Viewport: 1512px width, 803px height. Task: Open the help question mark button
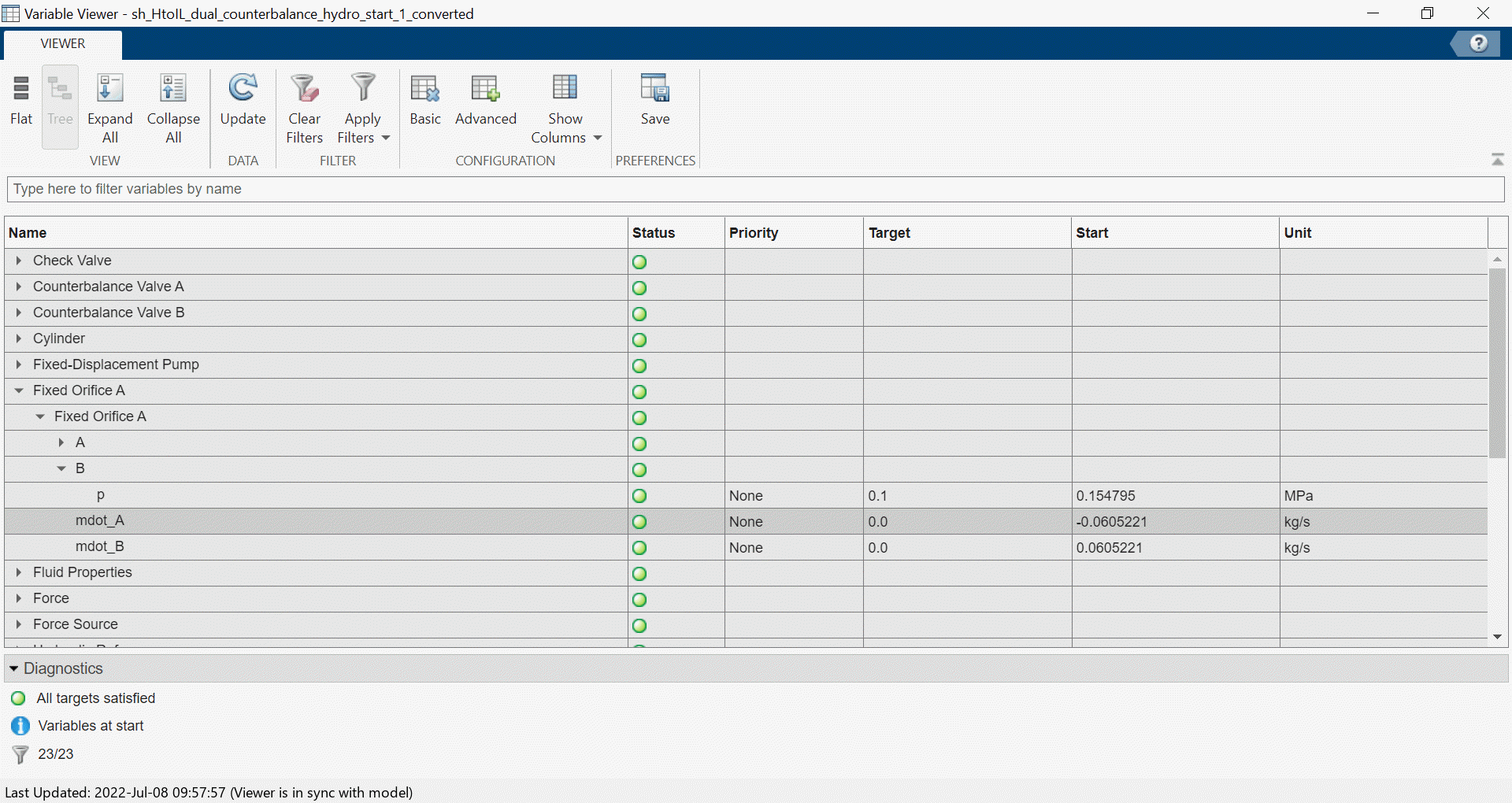coord(1478,43)
